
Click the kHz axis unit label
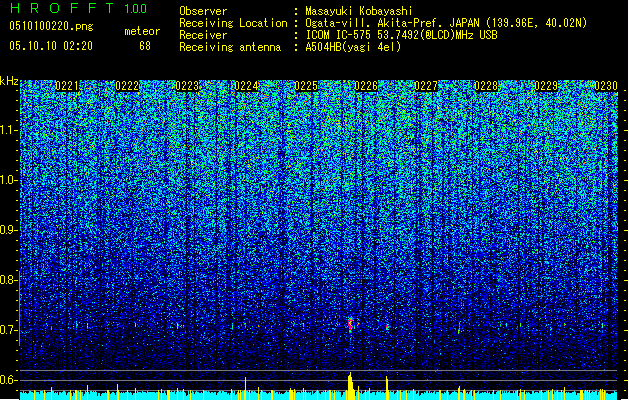(9, 81)
